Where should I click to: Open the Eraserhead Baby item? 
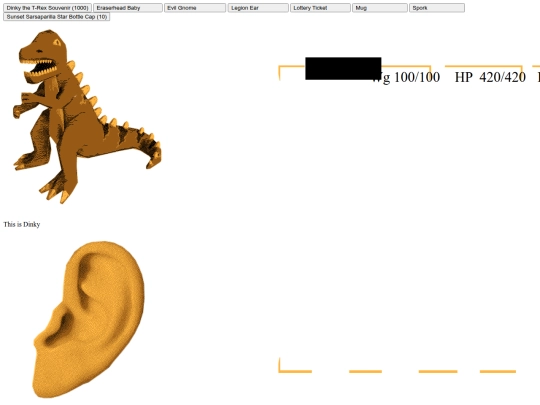[x=128, y=8]
